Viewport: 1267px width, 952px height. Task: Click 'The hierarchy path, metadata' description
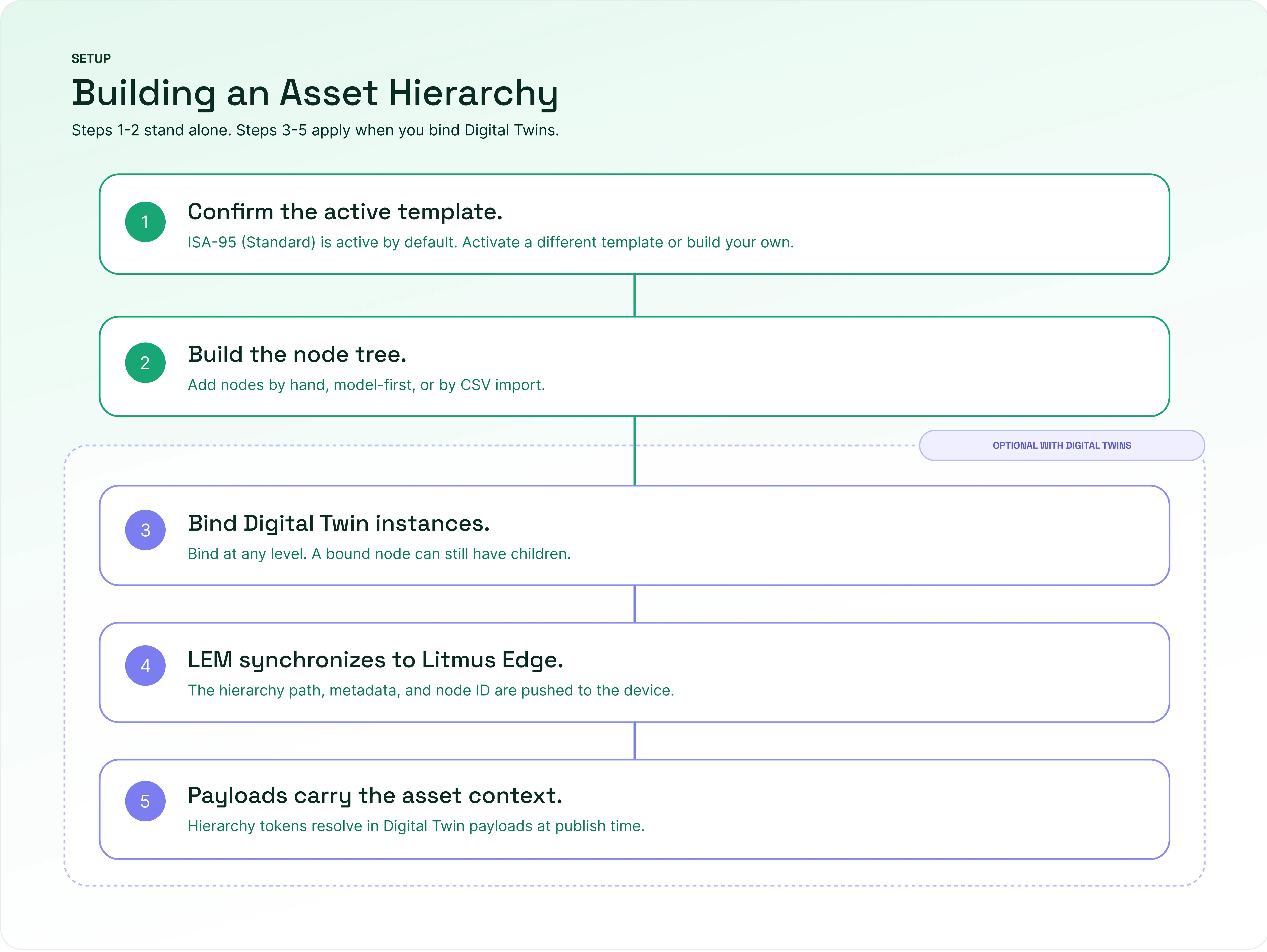click(431, 691)
